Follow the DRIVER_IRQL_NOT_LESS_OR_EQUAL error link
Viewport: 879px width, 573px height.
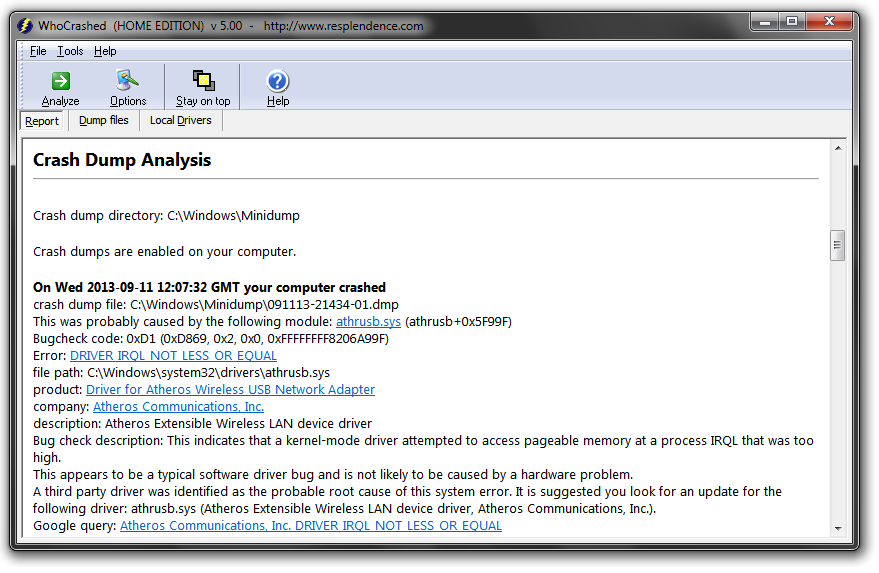coord(173,356)
